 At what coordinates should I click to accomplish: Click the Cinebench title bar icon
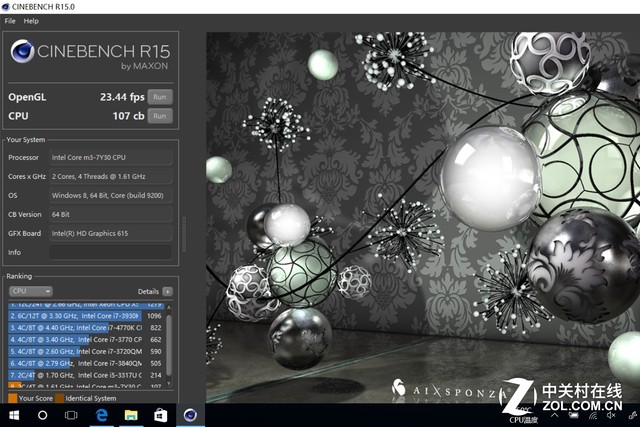pos(6,7)
